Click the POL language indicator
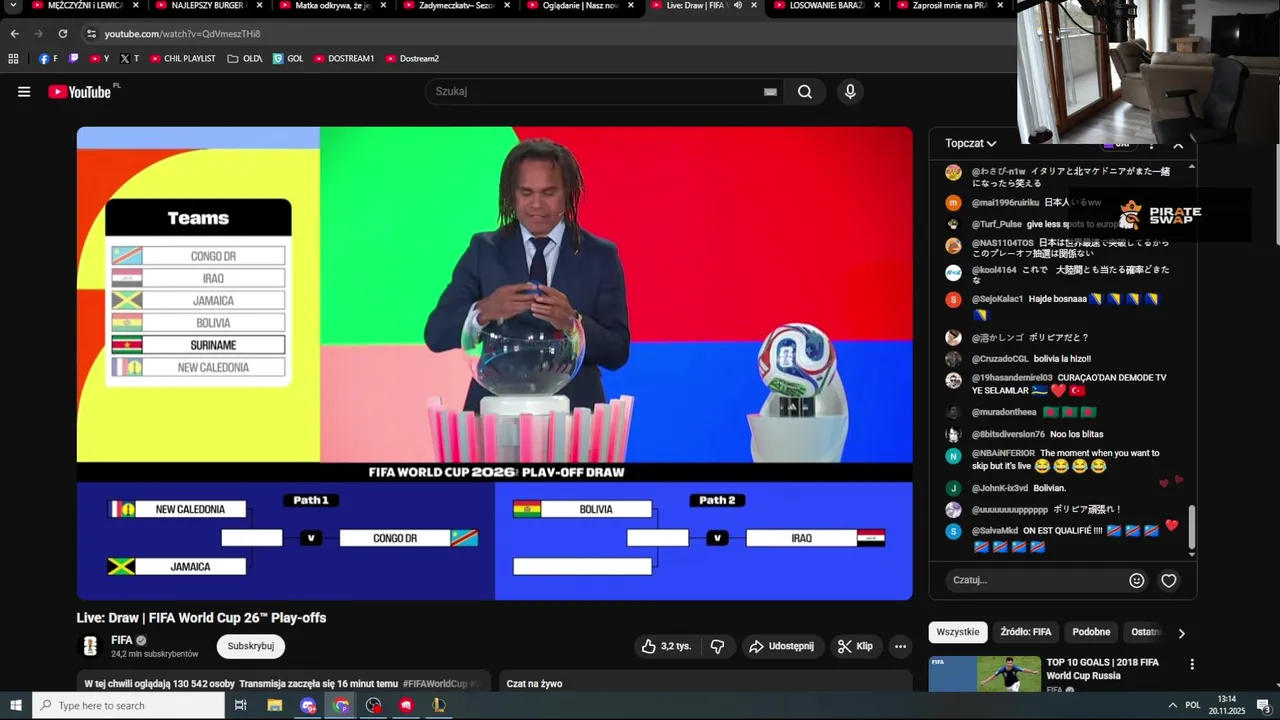The width and height of the screenshot is (1280, 720). click(1192, 705)
